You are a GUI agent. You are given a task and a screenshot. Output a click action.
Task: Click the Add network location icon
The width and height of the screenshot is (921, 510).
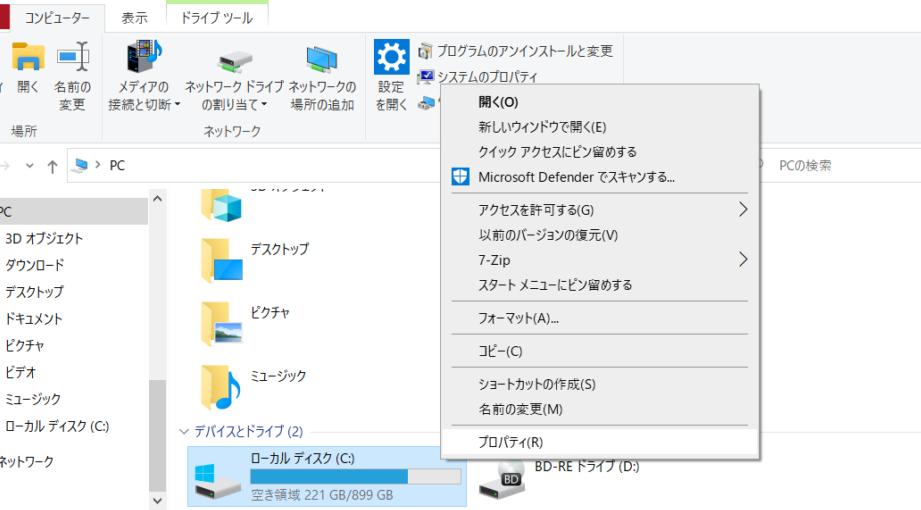click(322, 58)
